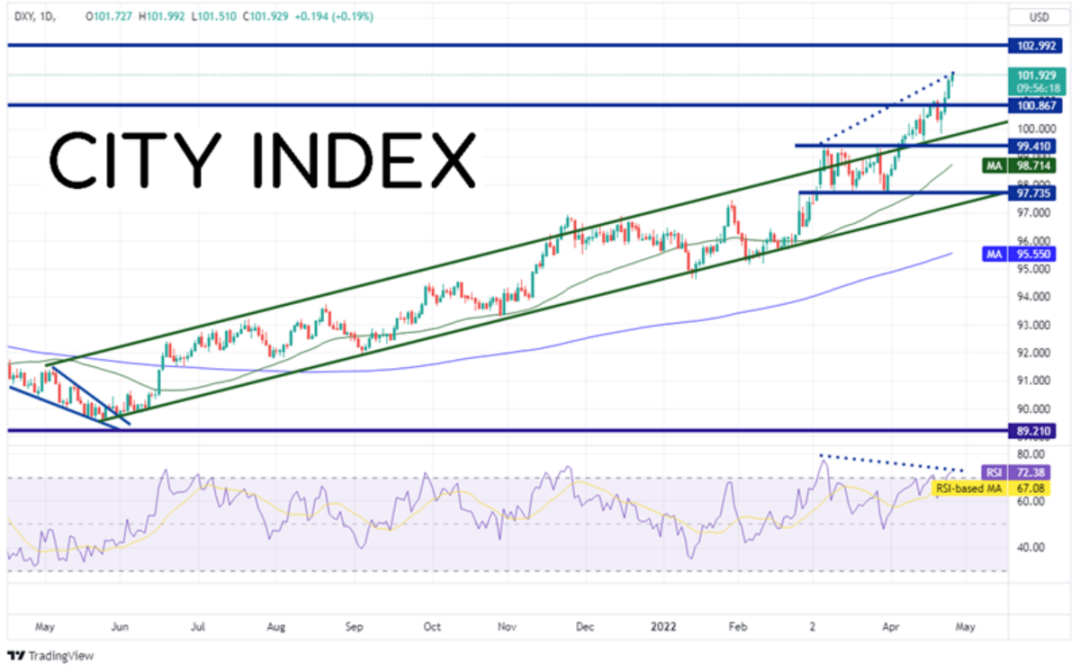Click the Aug label on time axis
This screenshot has width=1080, height=672.
[276, 627]
